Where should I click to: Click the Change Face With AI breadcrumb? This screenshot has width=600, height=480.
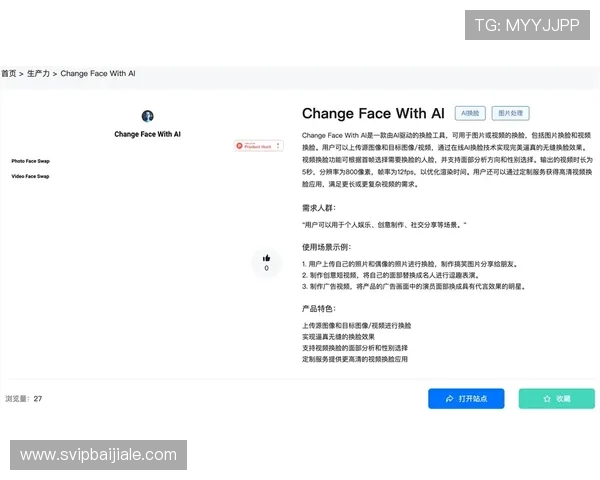click(98, 73)
